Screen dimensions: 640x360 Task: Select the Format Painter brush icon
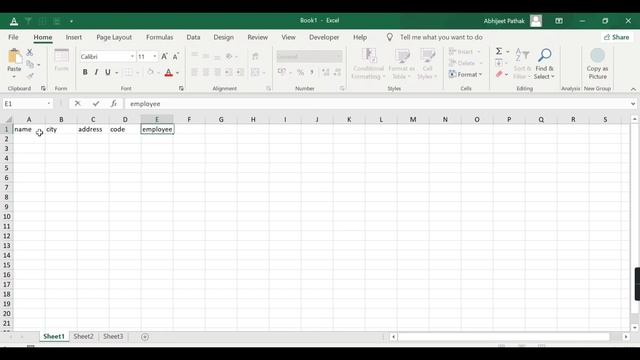30,76
